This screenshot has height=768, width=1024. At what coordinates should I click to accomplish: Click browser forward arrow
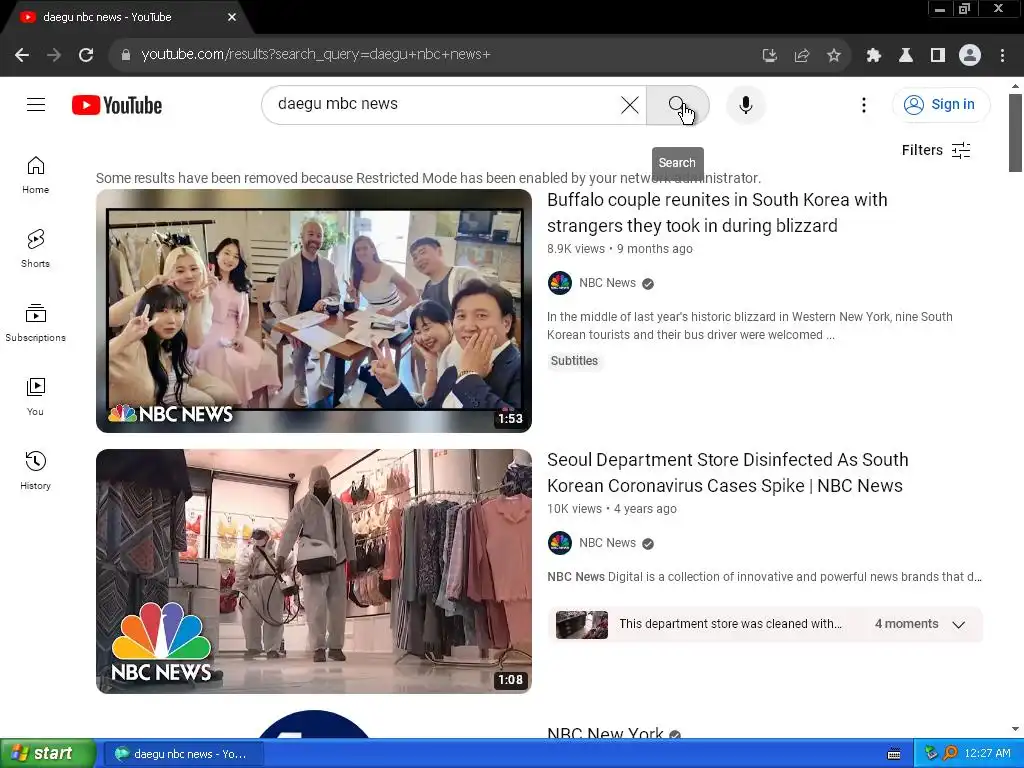(x=54, y=55)
